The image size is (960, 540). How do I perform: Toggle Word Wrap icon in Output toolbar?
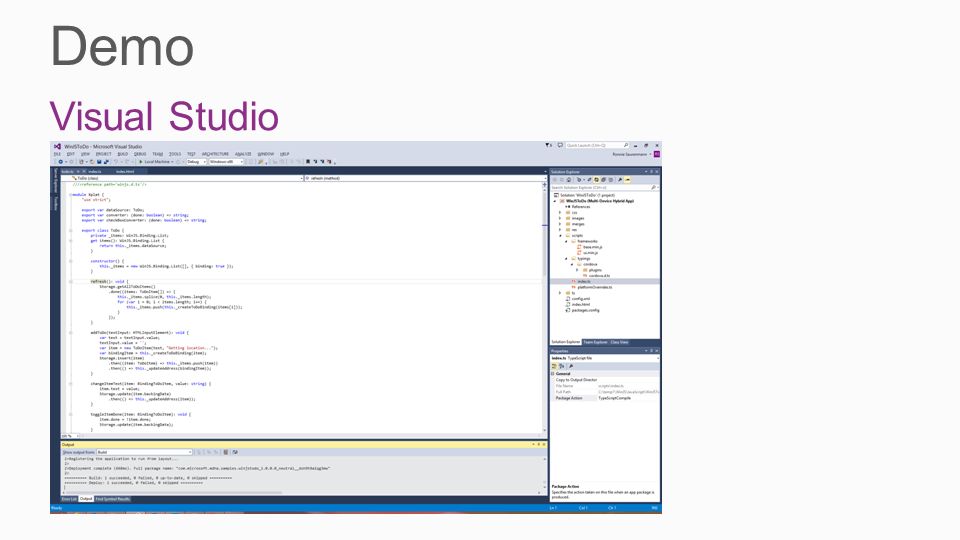coord(235,452)
